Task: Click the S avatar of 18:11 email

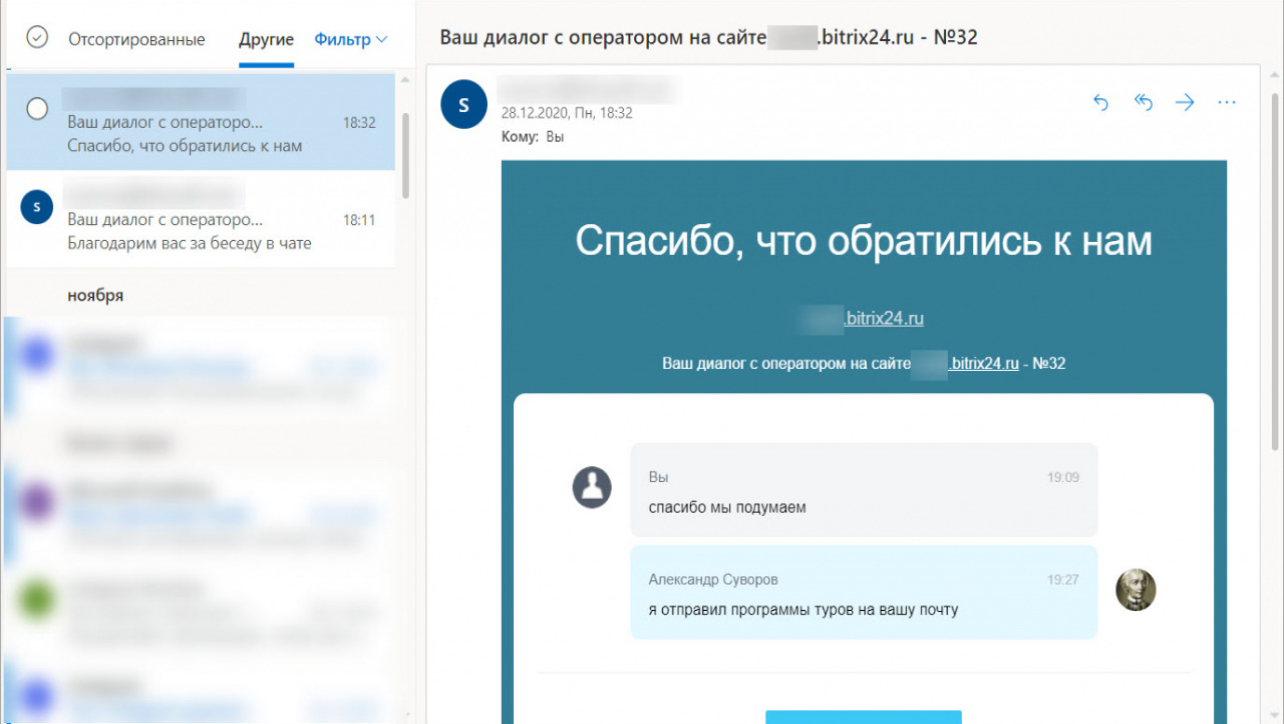Action: [x=37, y=207]
